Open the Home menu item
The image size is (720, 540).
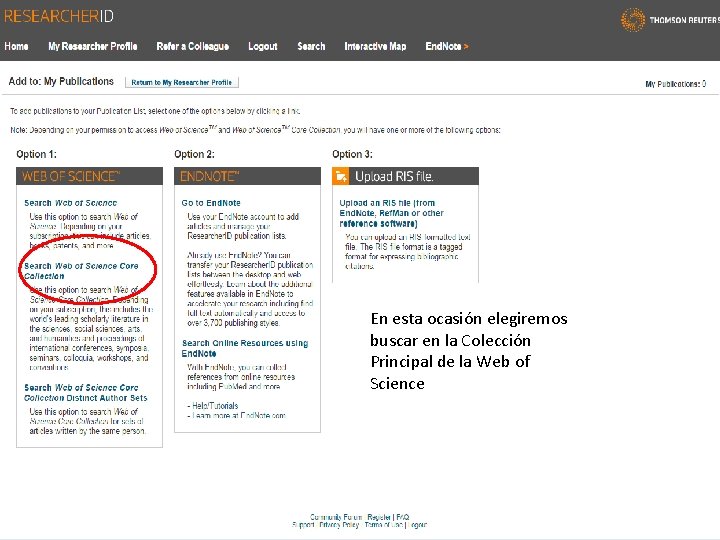[16, 46]
